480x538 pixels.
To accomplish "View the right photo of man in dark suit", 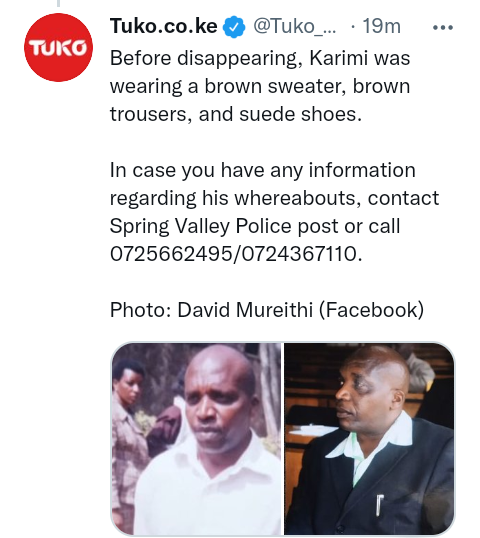I will (x=370, y=438).
